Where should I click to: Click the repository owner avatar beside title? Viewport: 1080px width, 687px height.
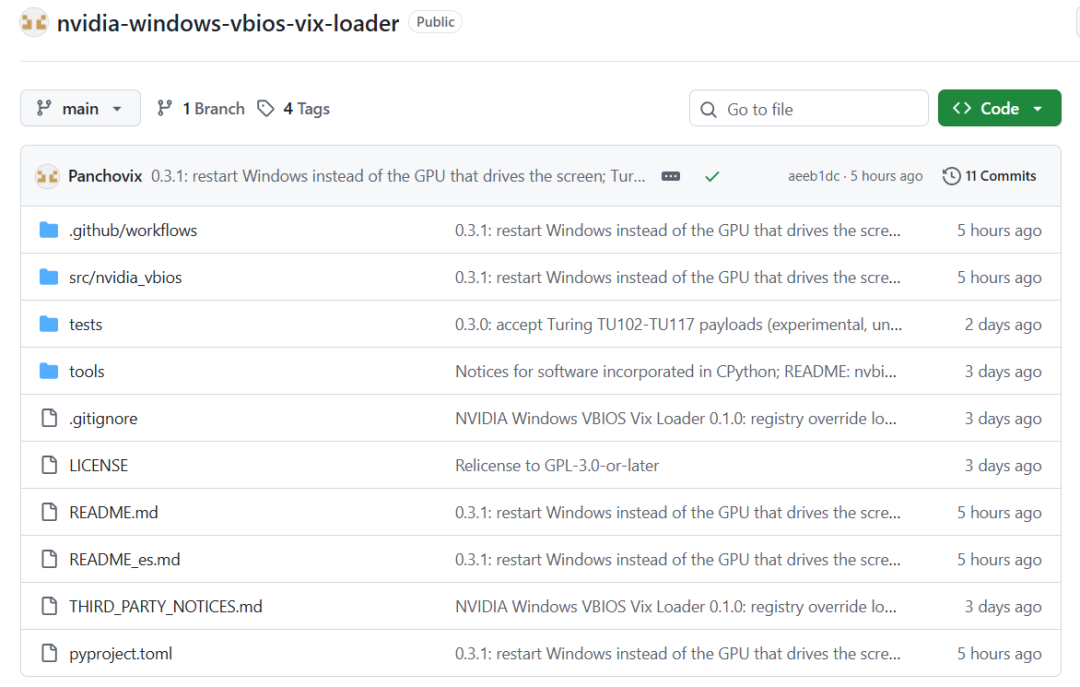pyautogui.click(x=34, y=23)
